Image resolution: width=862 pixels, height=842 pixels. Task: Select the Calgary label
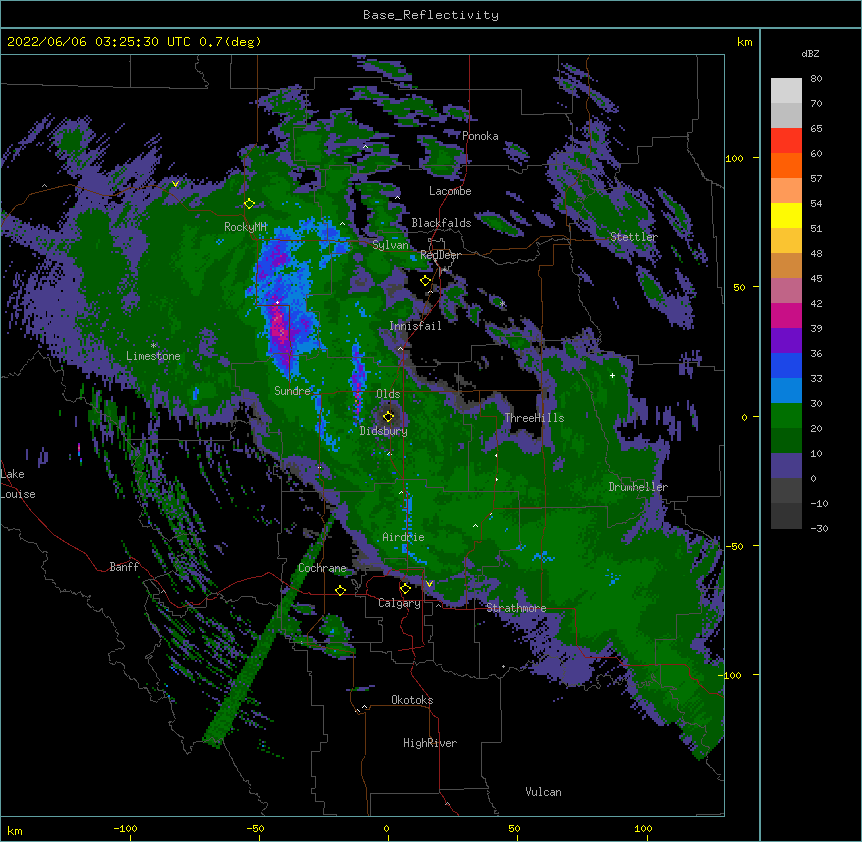[399, 603]
